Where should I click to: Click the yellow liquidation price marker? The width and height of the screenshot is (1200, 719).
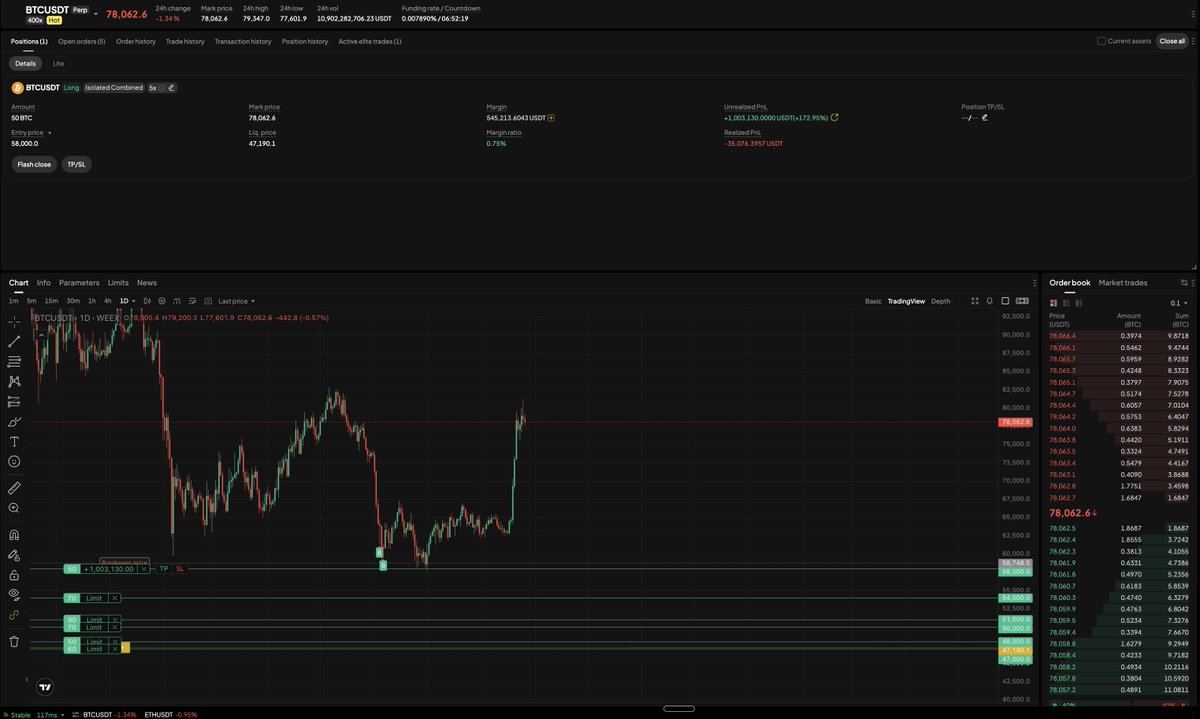(x=125, y=649)
